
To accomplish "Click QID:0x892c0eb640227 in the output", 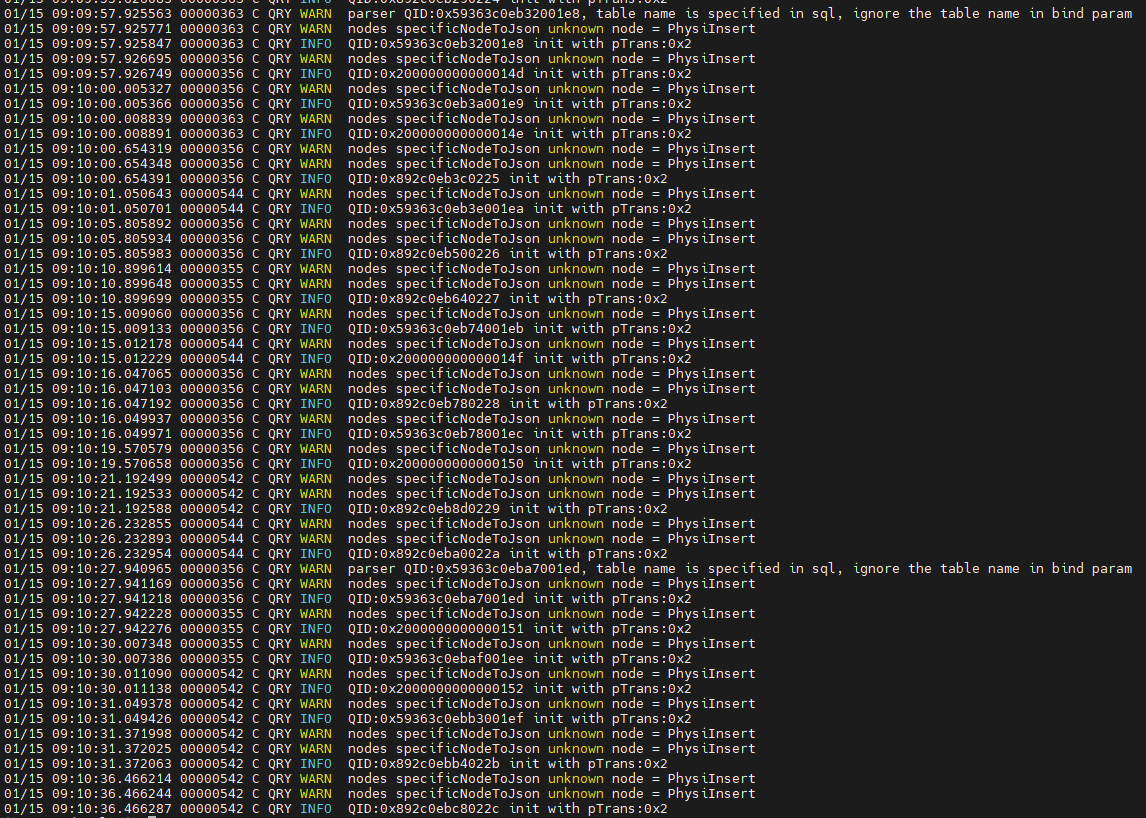I will point(425,299).
